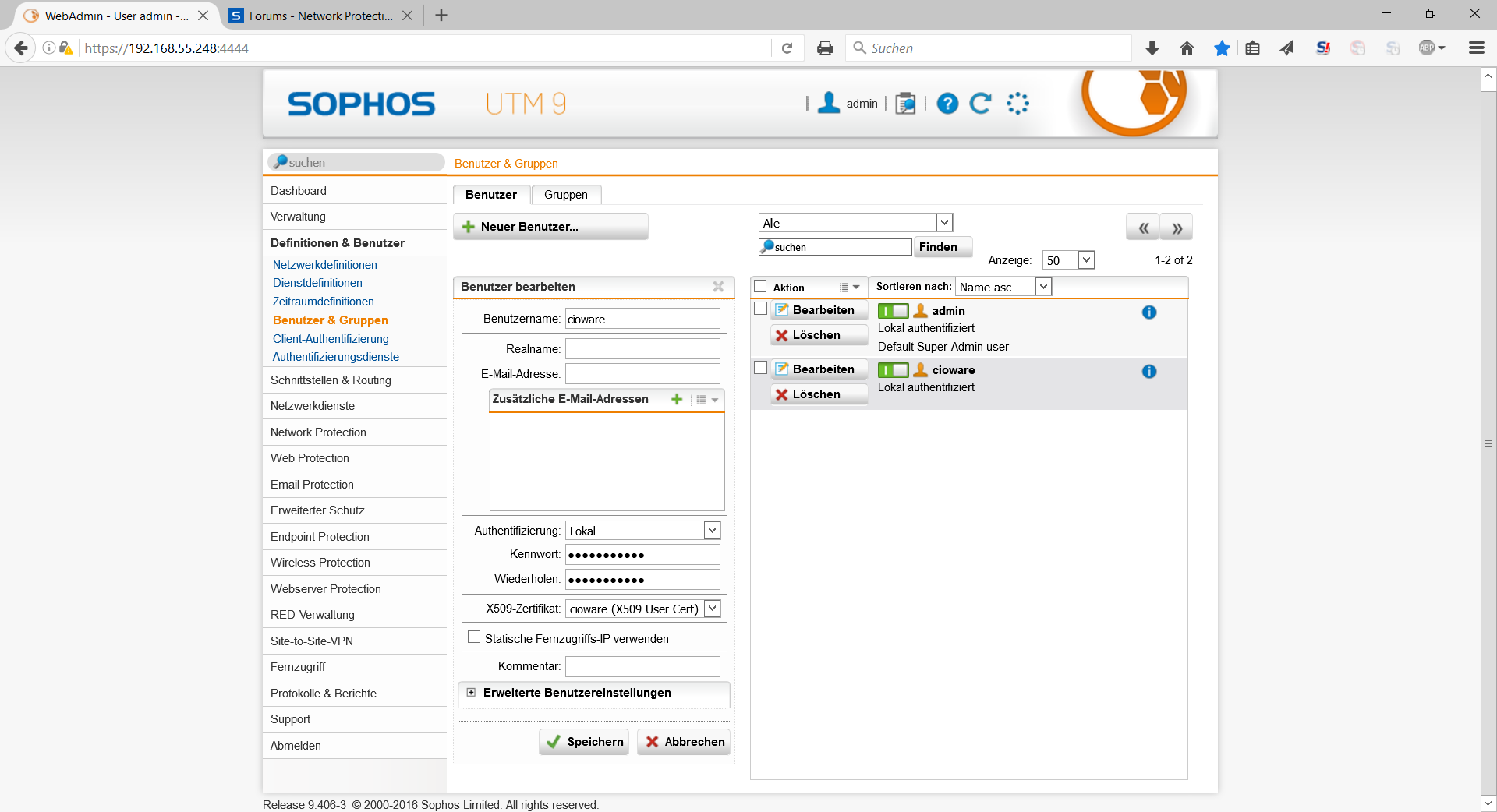Open a new browser tab

point(441,16)
